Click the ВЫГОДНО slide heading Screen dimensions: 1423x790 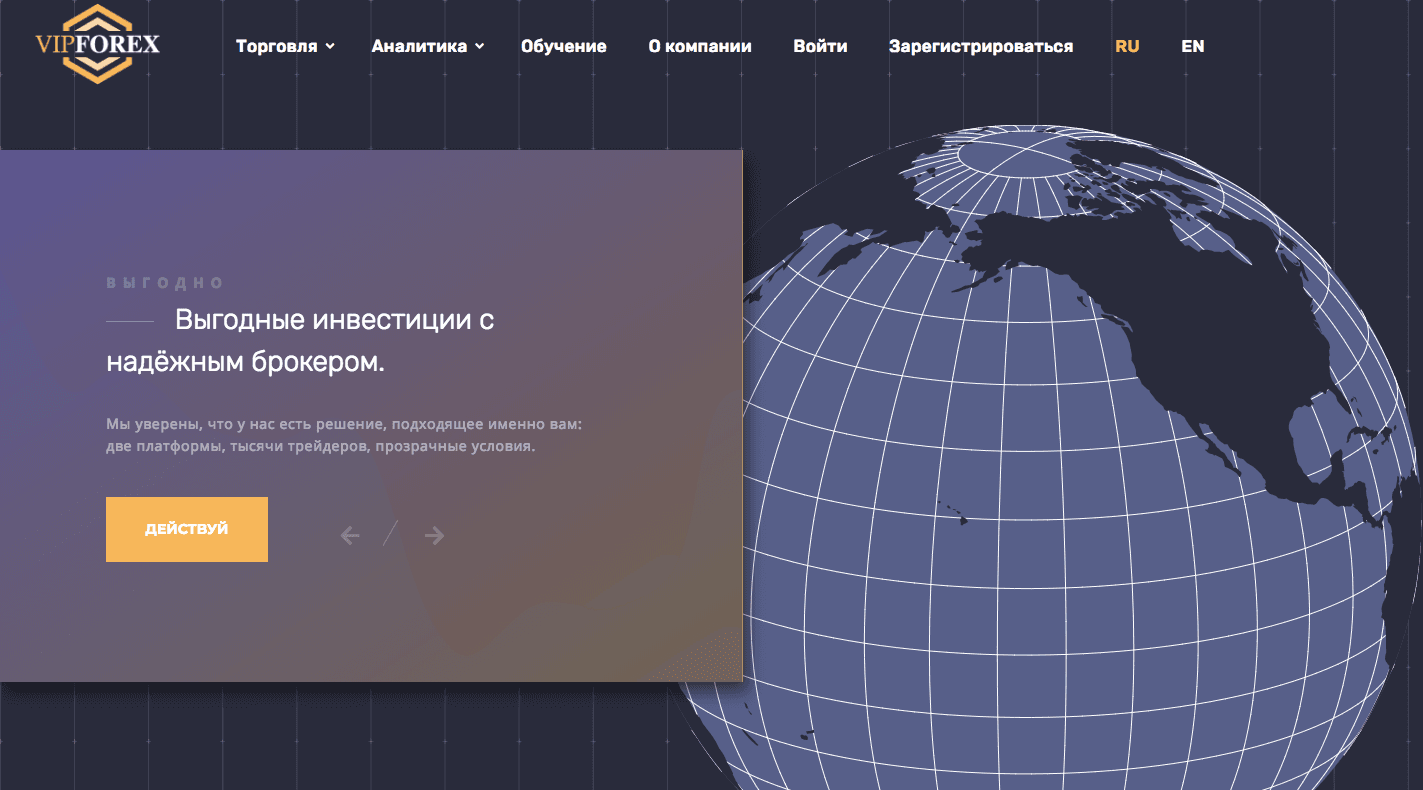coord(165,282)
